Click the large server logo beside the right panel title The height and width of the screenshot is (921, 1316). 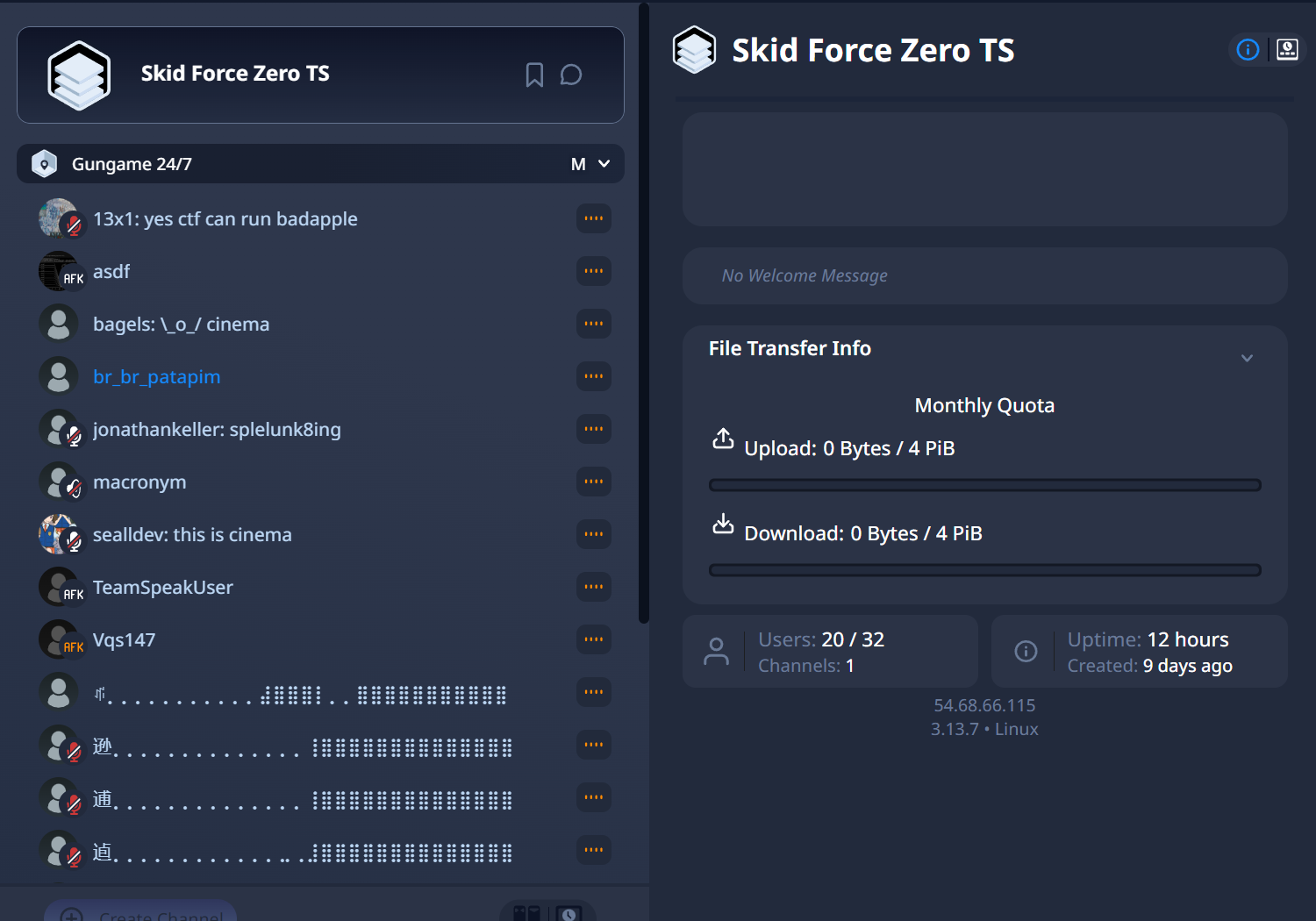[695, 50]
